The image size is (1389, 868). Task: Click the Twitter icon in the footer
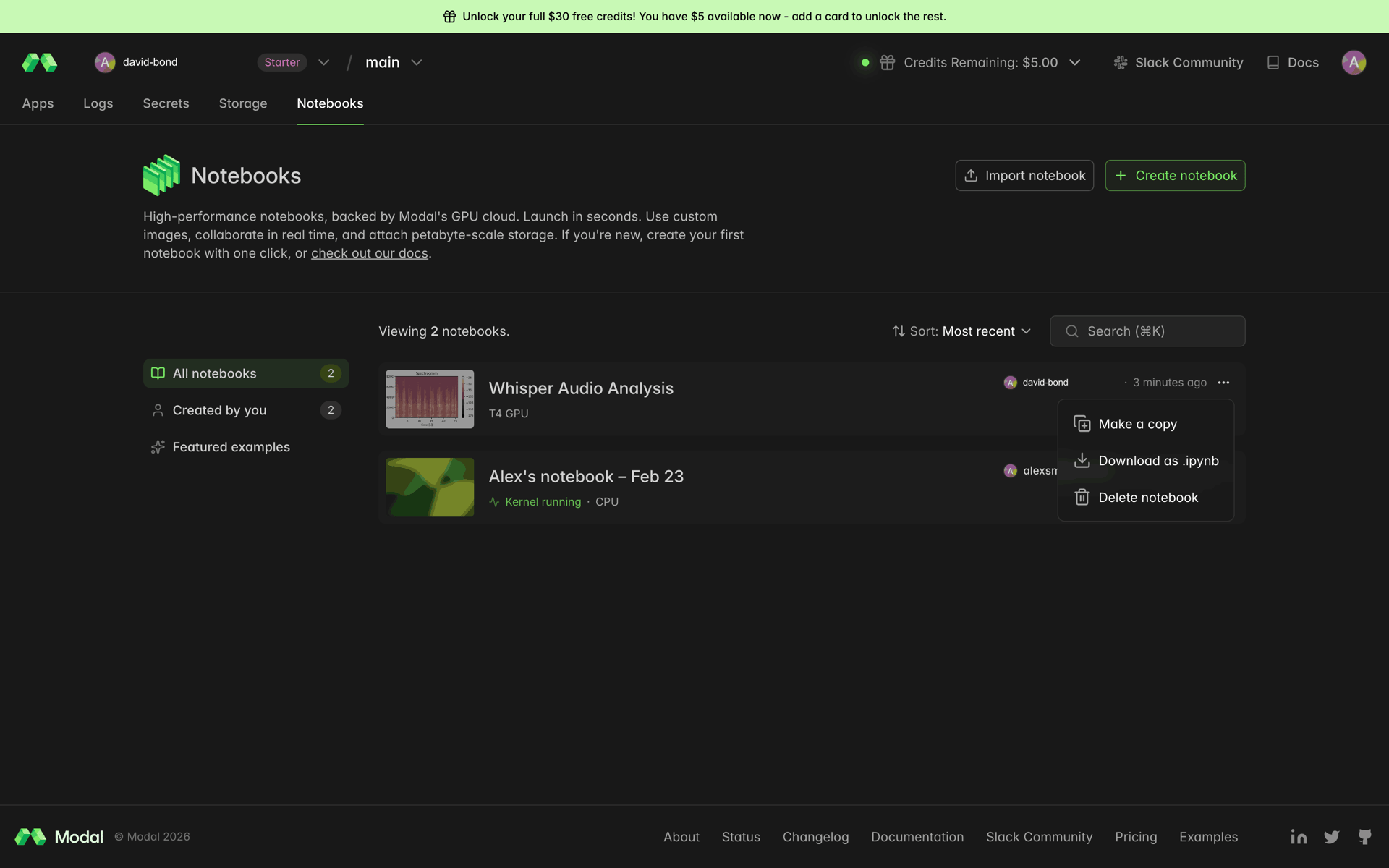click(x=1331, y=837)
